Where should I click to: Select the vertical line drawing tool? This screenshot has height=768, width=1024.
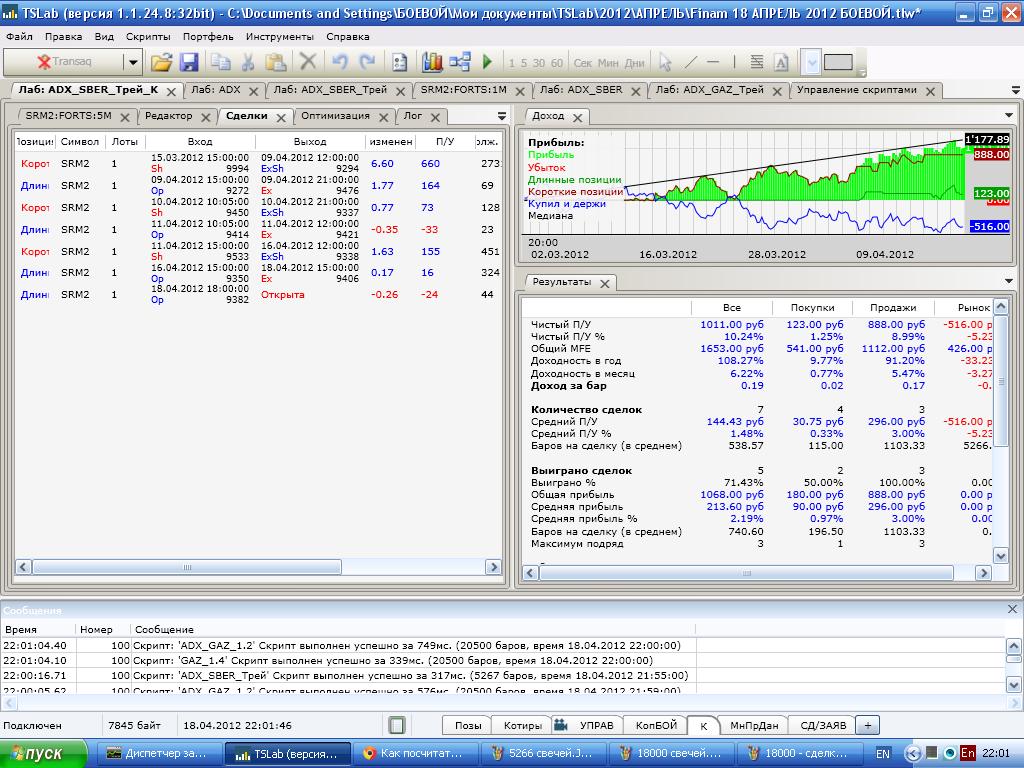(x=734, y=63)
